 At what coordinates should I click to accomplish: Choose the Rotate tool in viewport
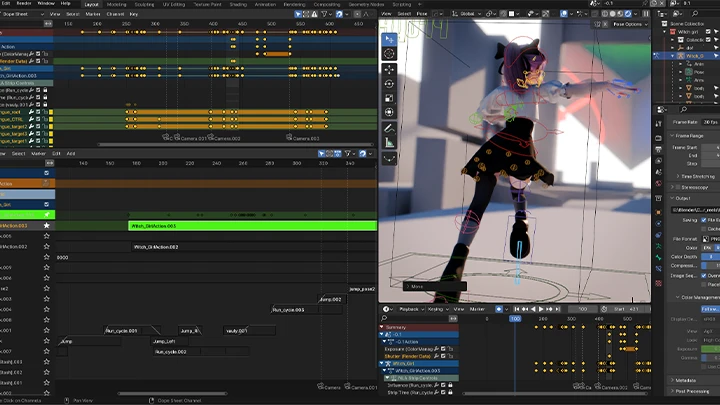[x=389, y=84]
